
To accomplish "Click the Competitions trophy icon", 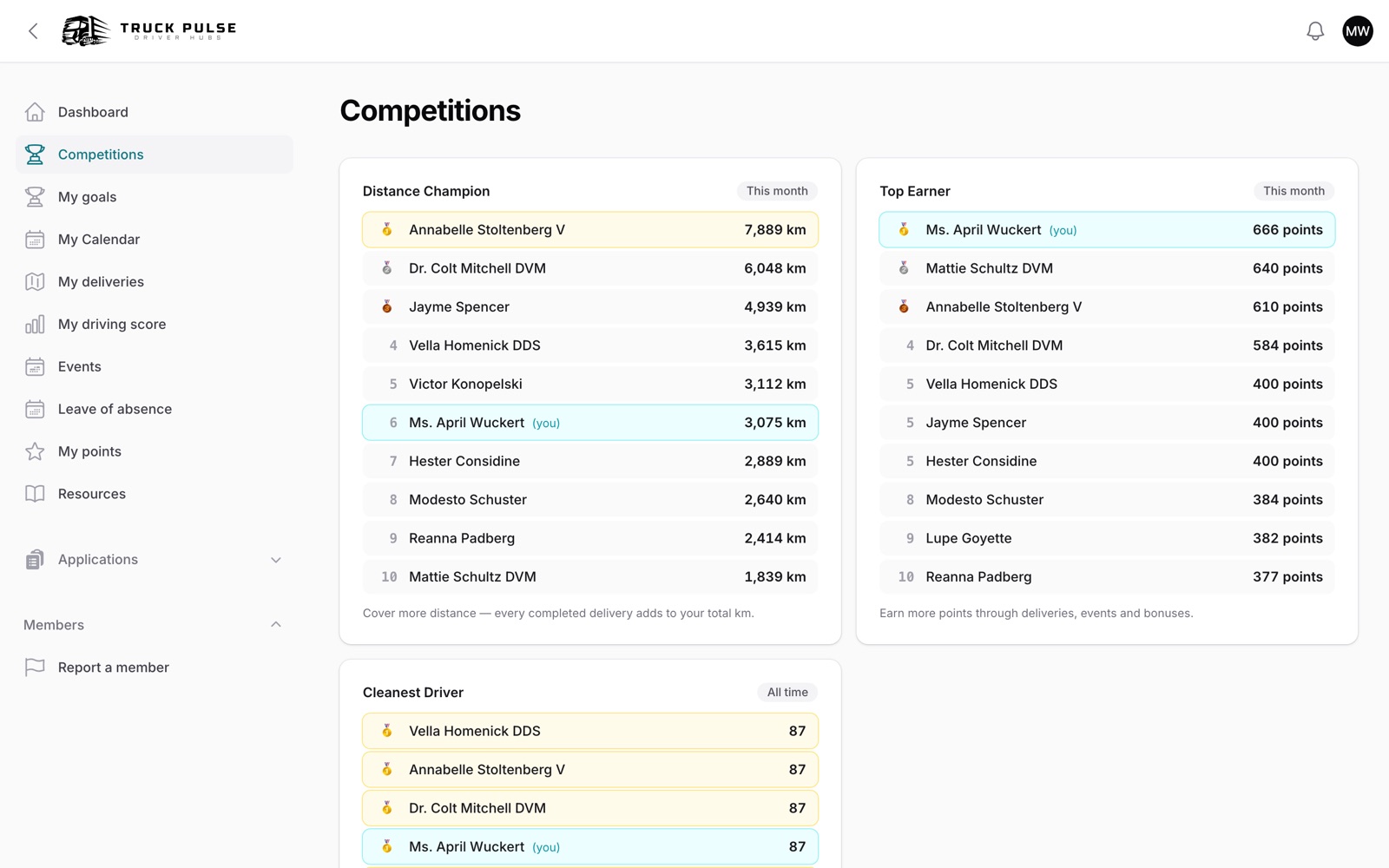I will [35, 155].
